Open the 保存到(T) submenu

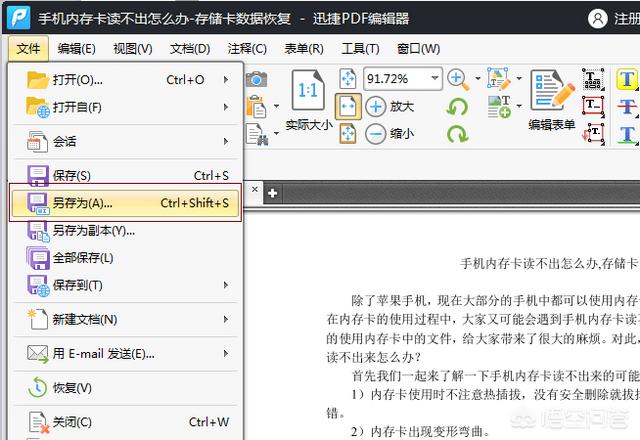(126, 285)
